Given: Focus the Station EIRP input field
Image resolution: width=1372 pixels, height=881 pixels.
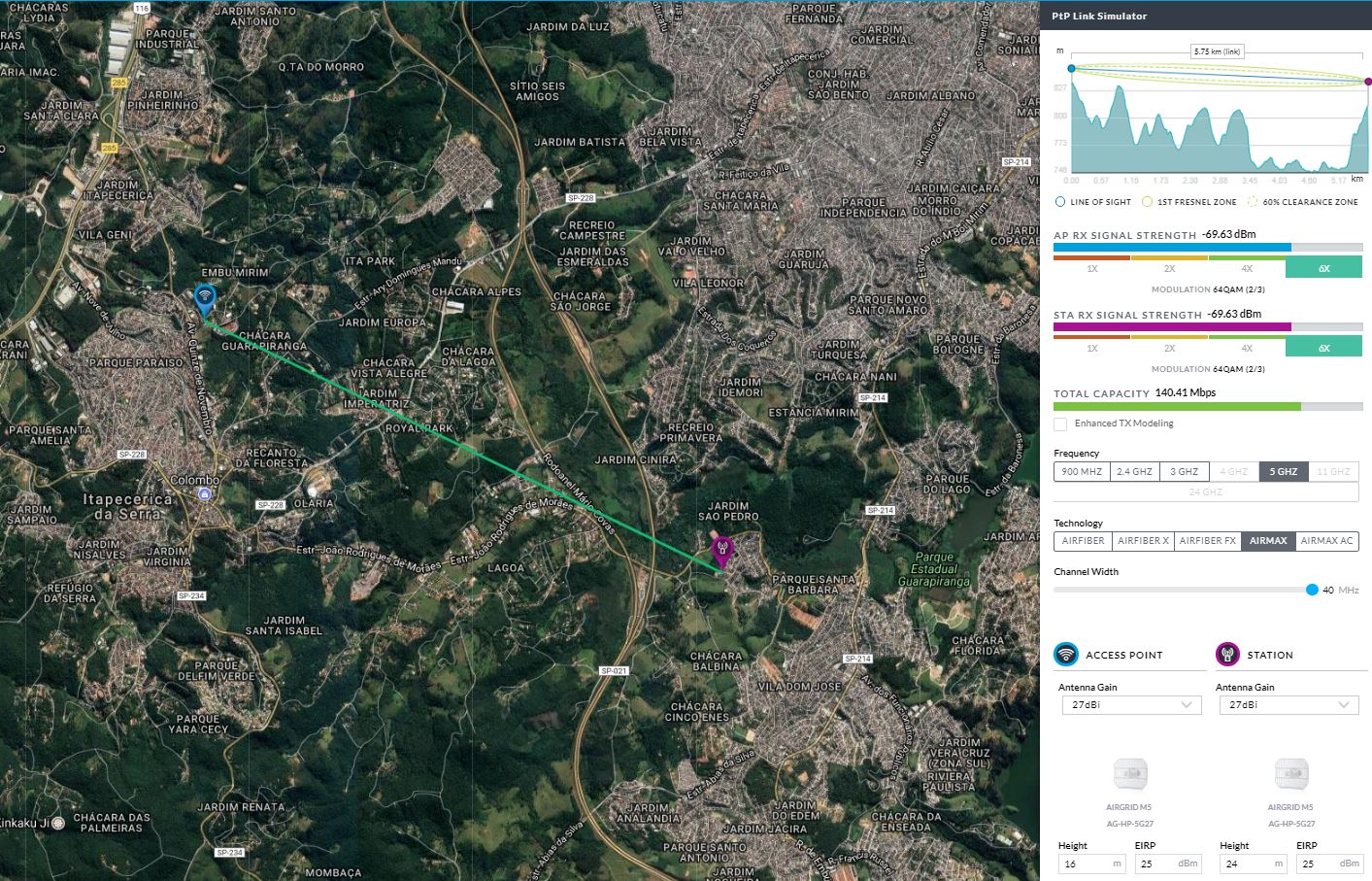Looking at the screenshot, I should 1328,863.
